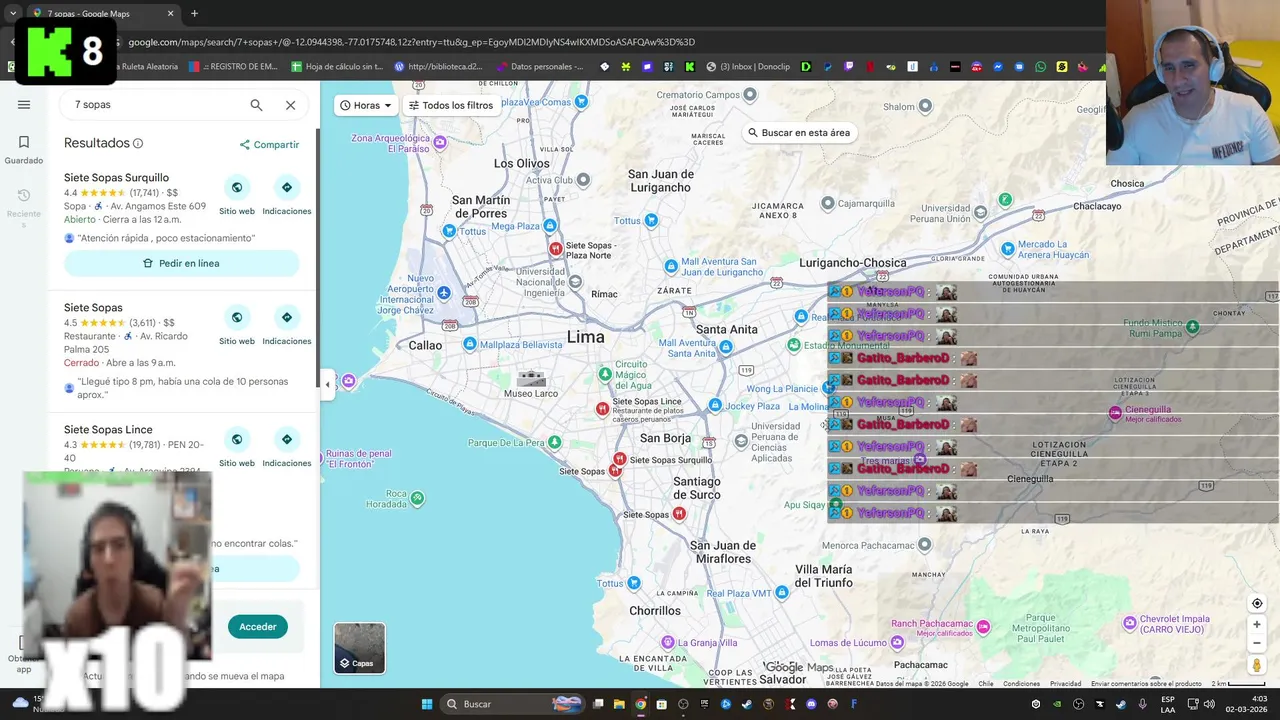
Task: Select the Street View pegman icon
Action: [x=1257, y=665]
